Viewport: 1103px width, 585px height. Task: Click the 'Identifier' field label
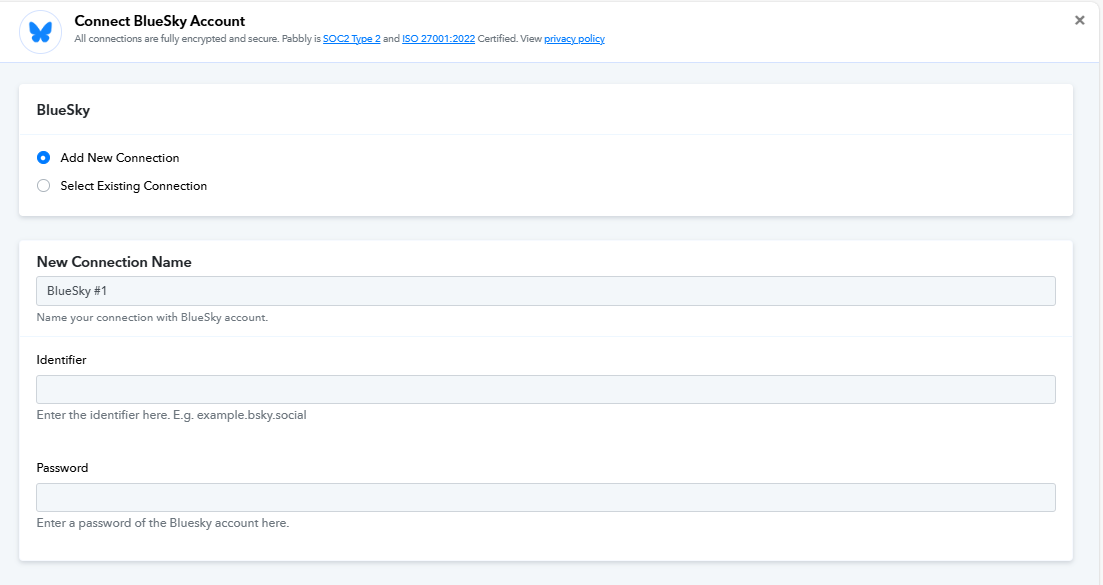[x=61, y=359]
